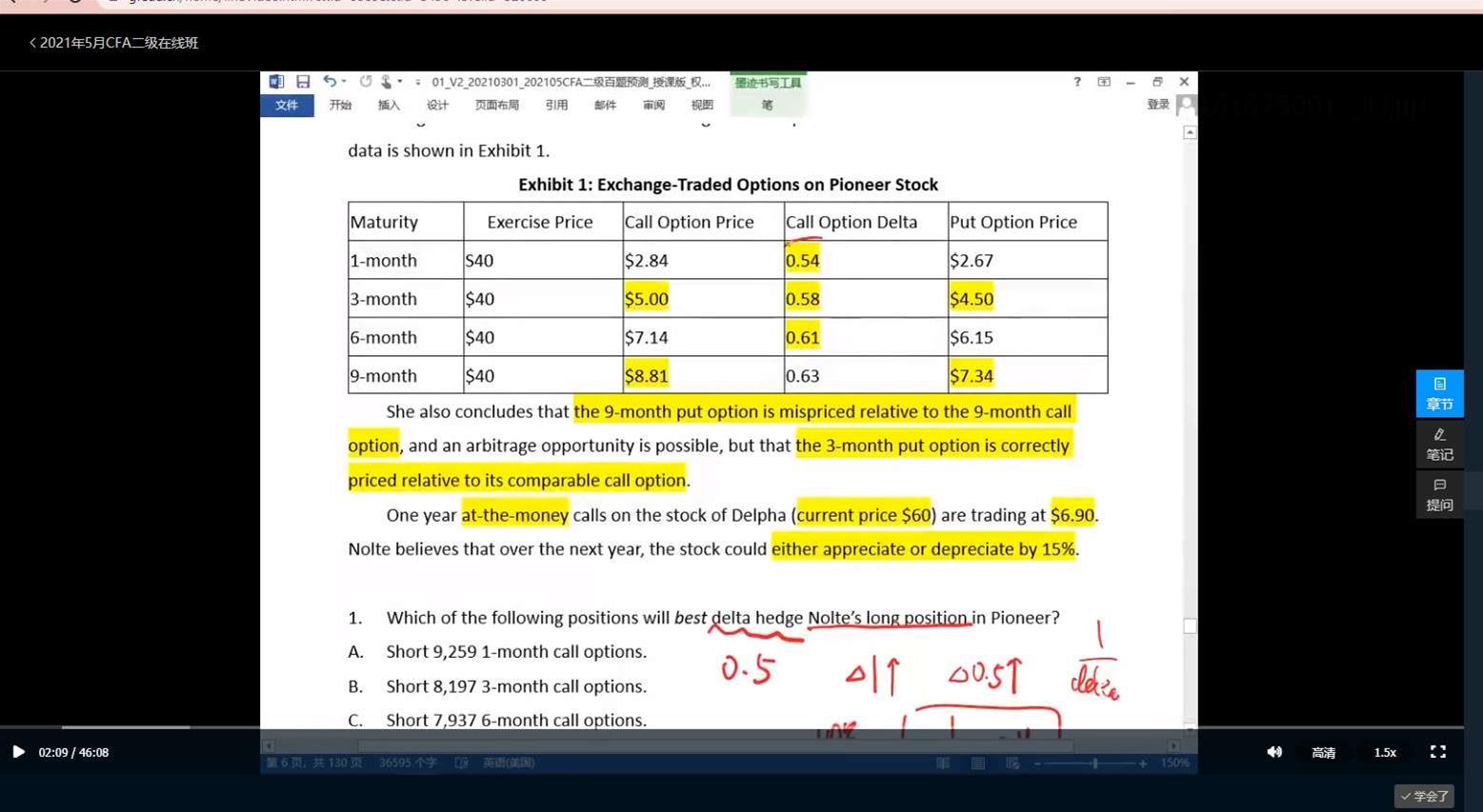Customize the Quick Access Toolbar
The width and height of the screenshot is (1483, 812).
click(x=417, y=83)
